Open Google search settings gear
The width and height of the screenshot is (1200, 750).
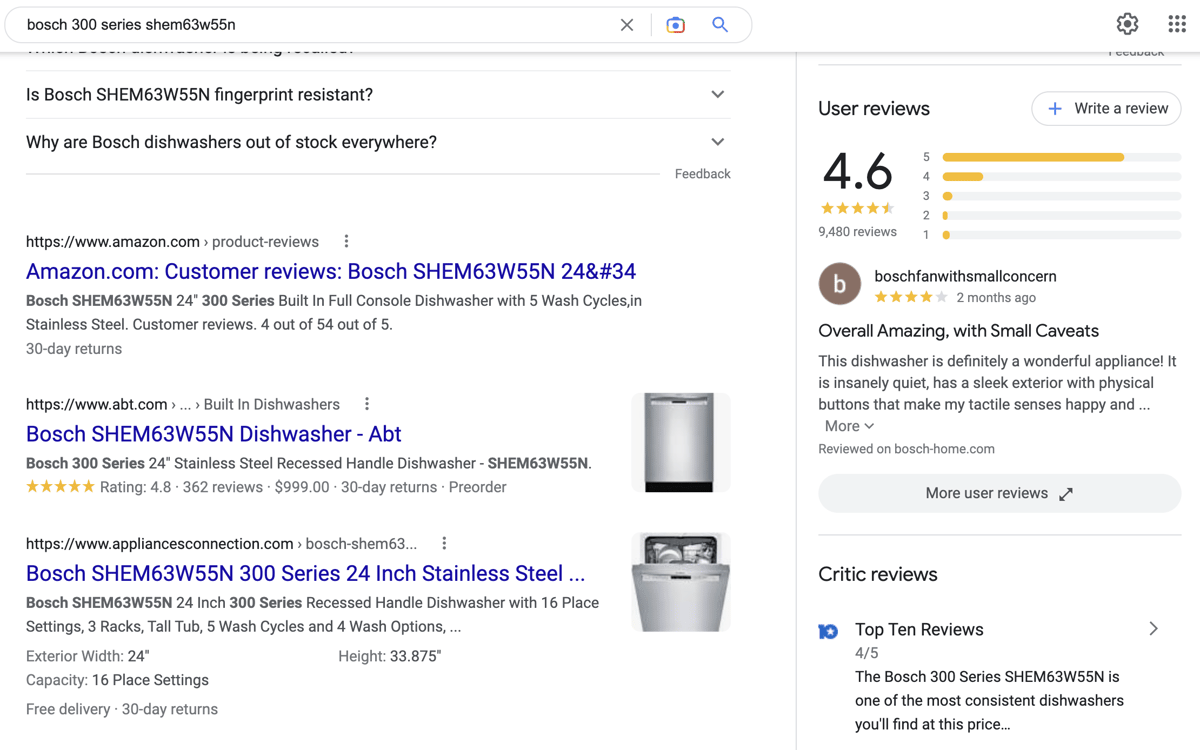[x=1127, y=23]
